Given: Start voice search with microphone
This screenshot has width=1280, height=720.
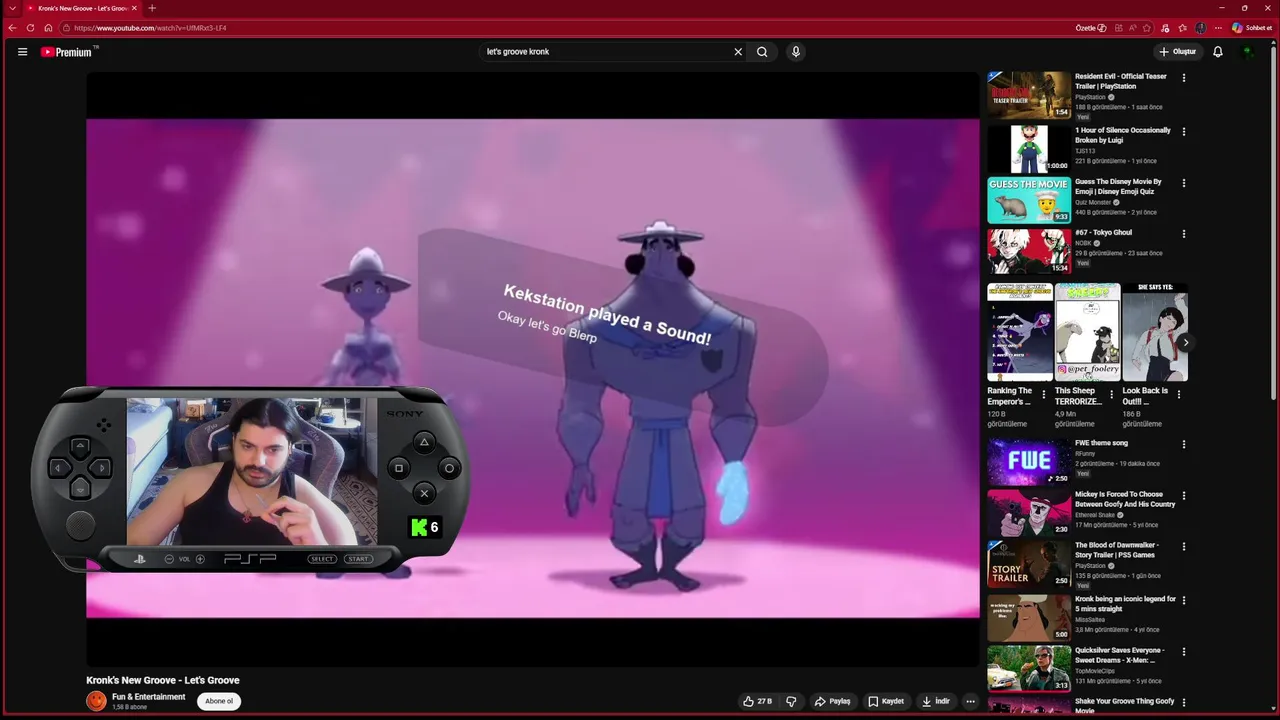Looking at the screenshot, I should (x=795, y=52).
